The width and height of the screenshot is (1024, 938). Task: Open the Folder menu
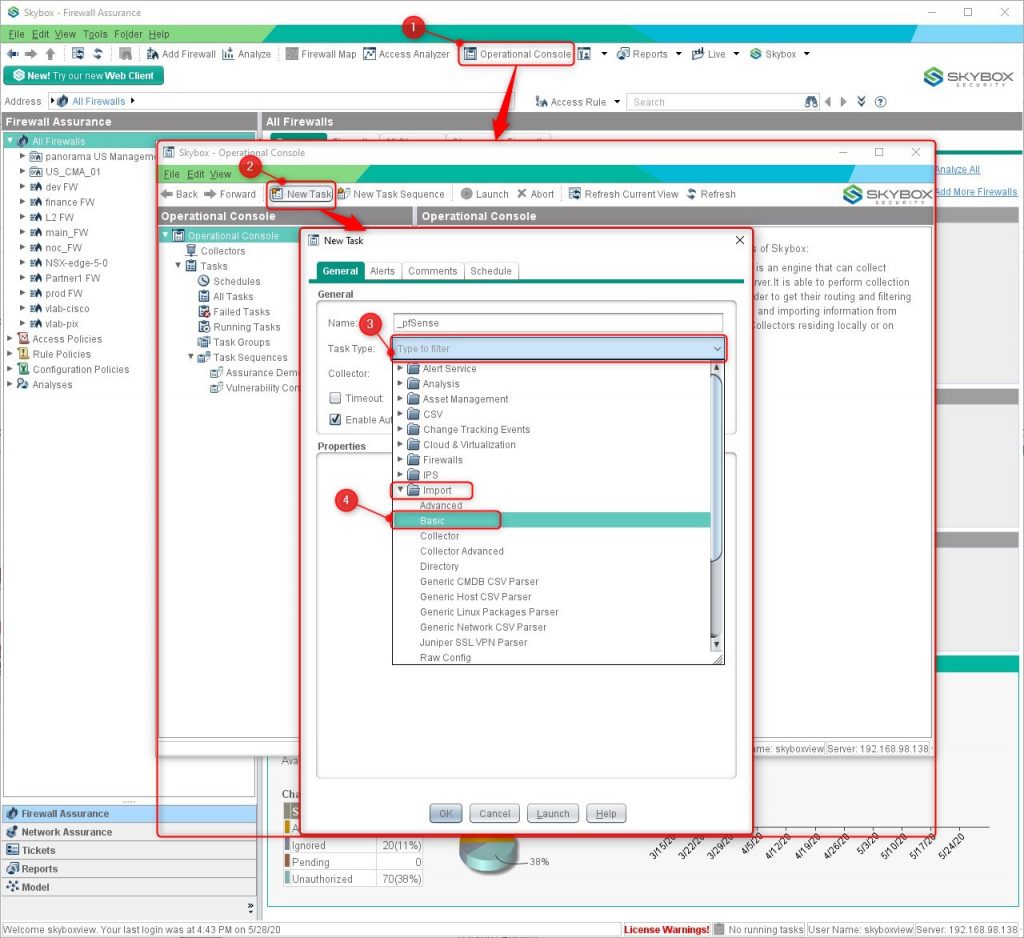(128, 34)
